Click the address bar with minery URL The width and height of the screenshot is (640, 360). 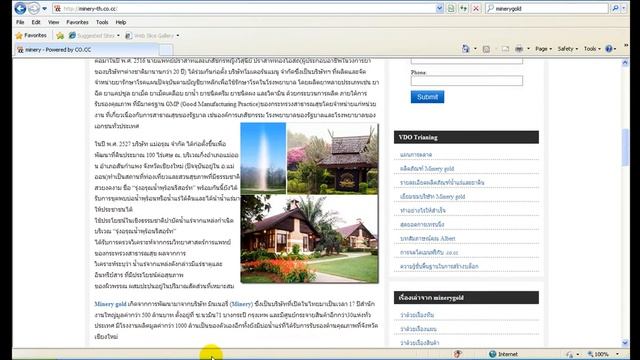(244, 9)
